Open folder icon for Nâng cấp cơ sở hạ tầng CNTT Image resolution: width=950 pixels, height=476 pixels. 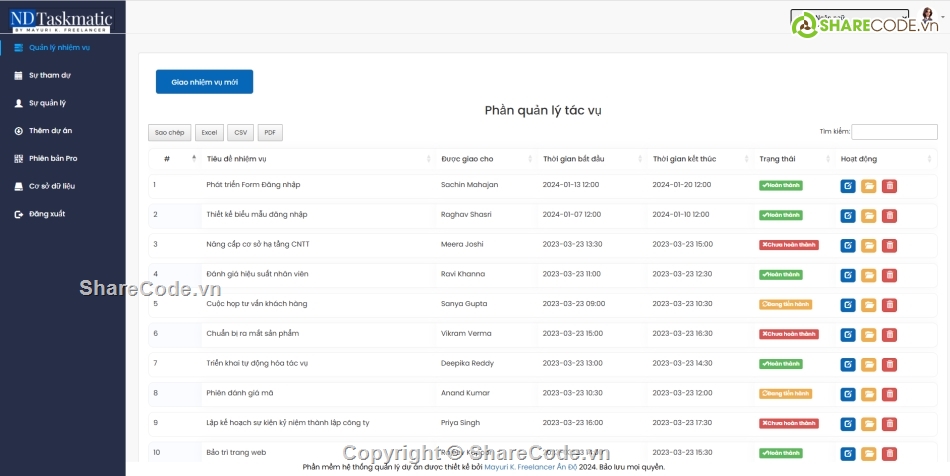[x=869, y=245]
